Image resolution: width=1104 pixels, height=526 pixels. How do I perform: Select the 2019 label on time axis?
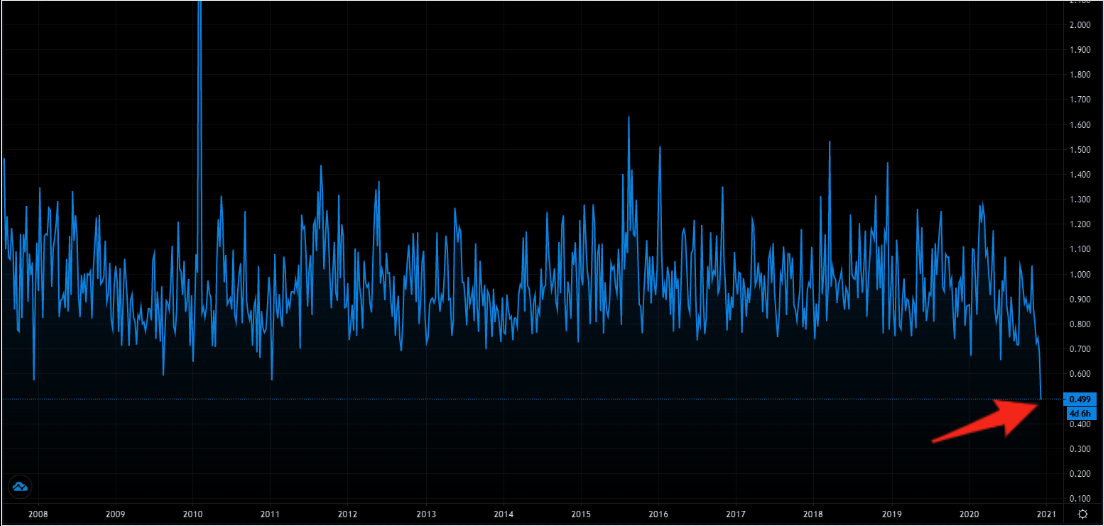[x=892, y=515]
